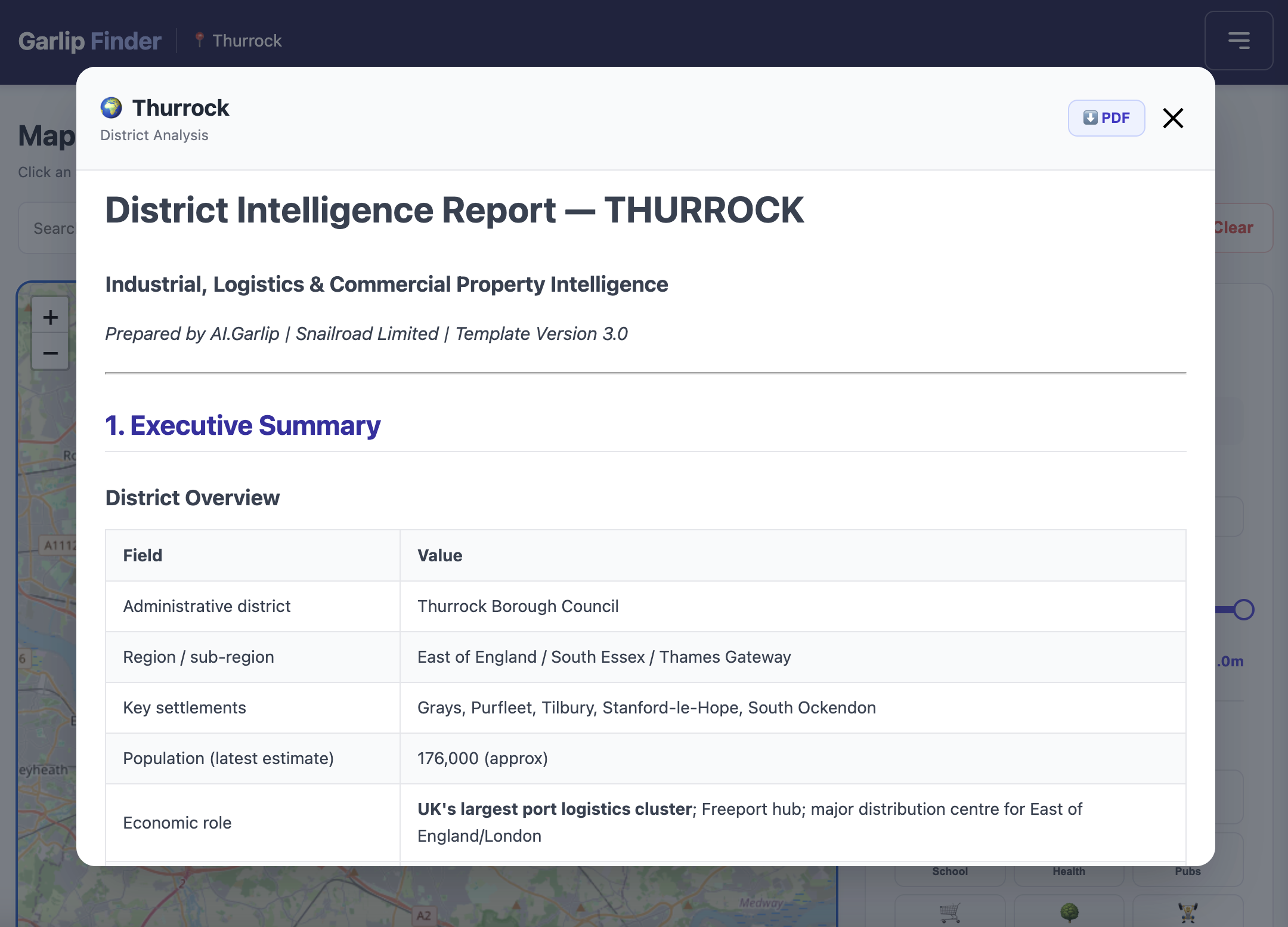
Task: Click the Thurrock location pin icon
Action: (200, 40)
